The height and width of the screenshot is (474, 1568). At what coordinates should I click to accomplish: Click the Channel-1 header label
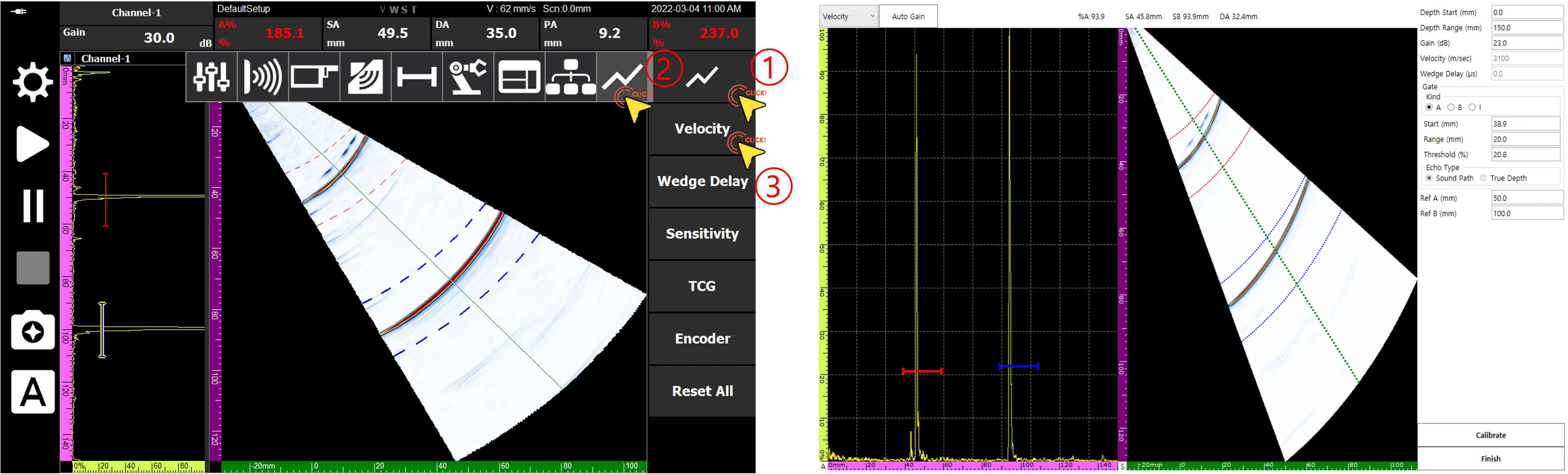pos(136,13)
